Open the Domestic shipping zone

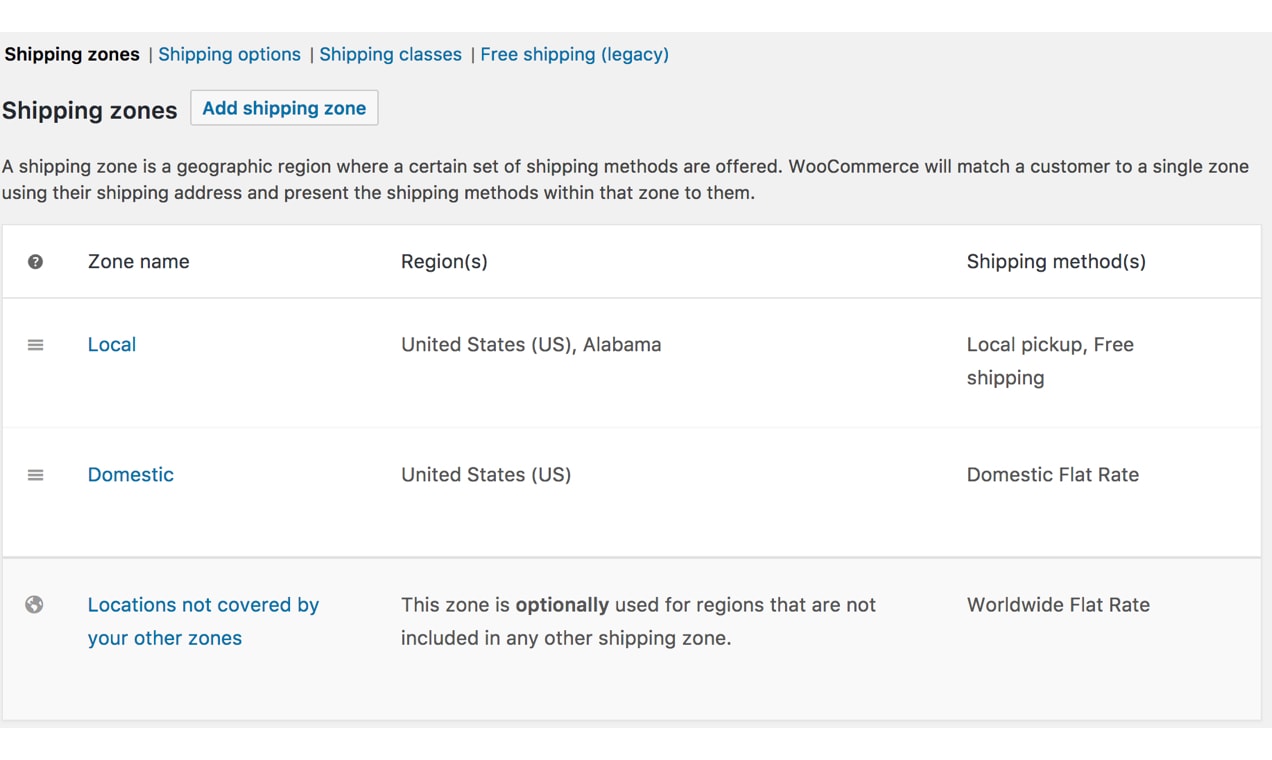pyautogui.click(x=131, y=475)
